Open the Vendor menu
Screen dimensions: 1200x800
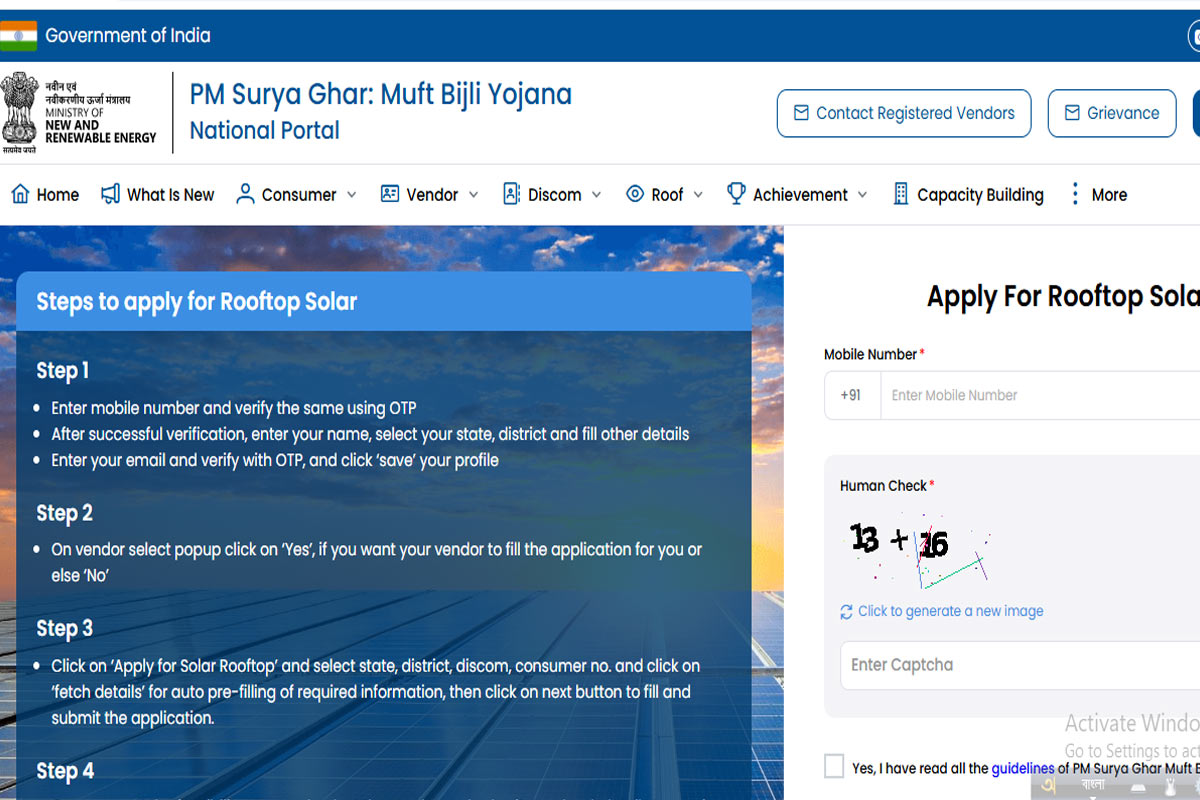[x=430, y=194]
